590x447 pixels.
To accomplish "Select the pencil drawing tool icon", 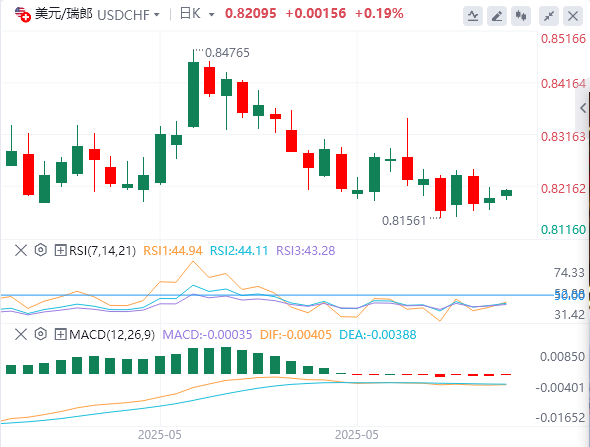I will (497, 16).
